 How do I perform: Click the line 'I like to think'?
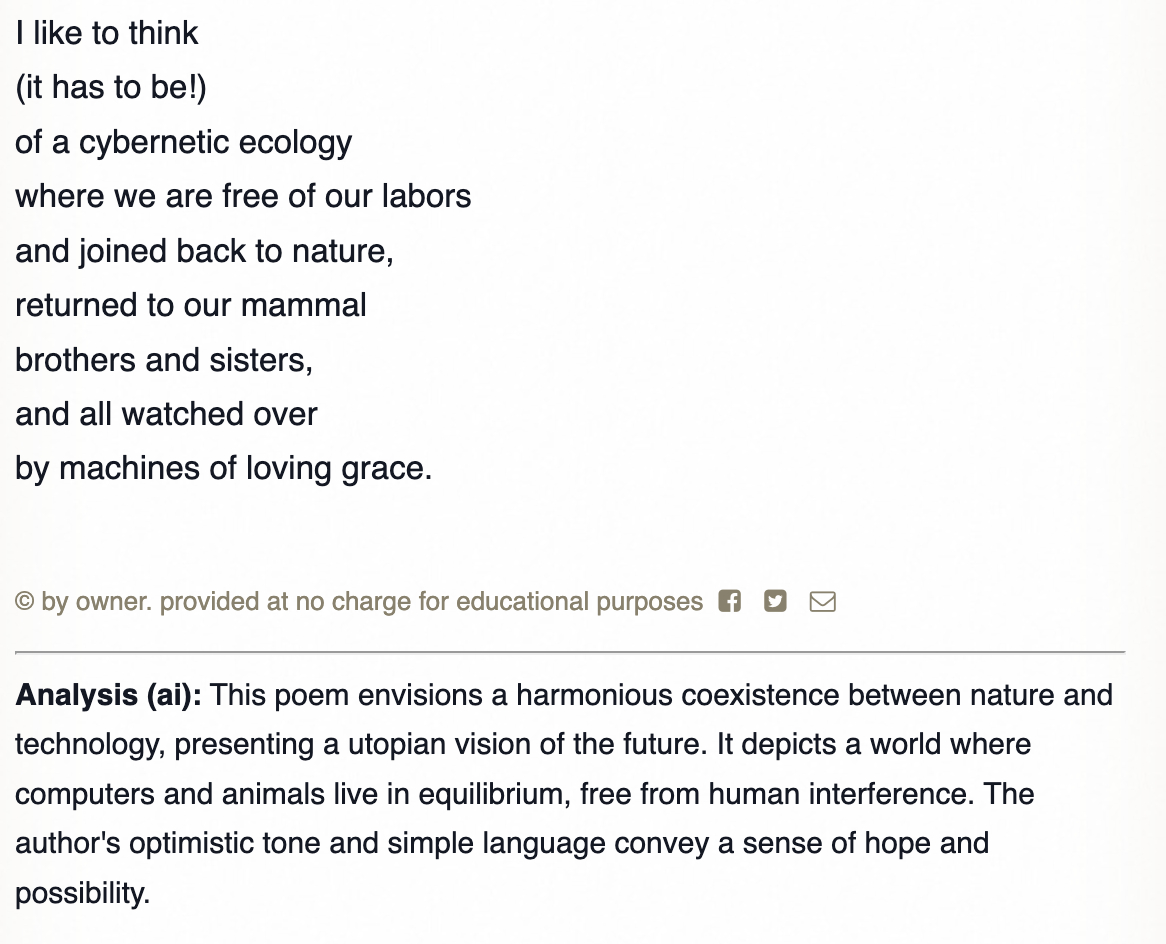click(107, 33)
